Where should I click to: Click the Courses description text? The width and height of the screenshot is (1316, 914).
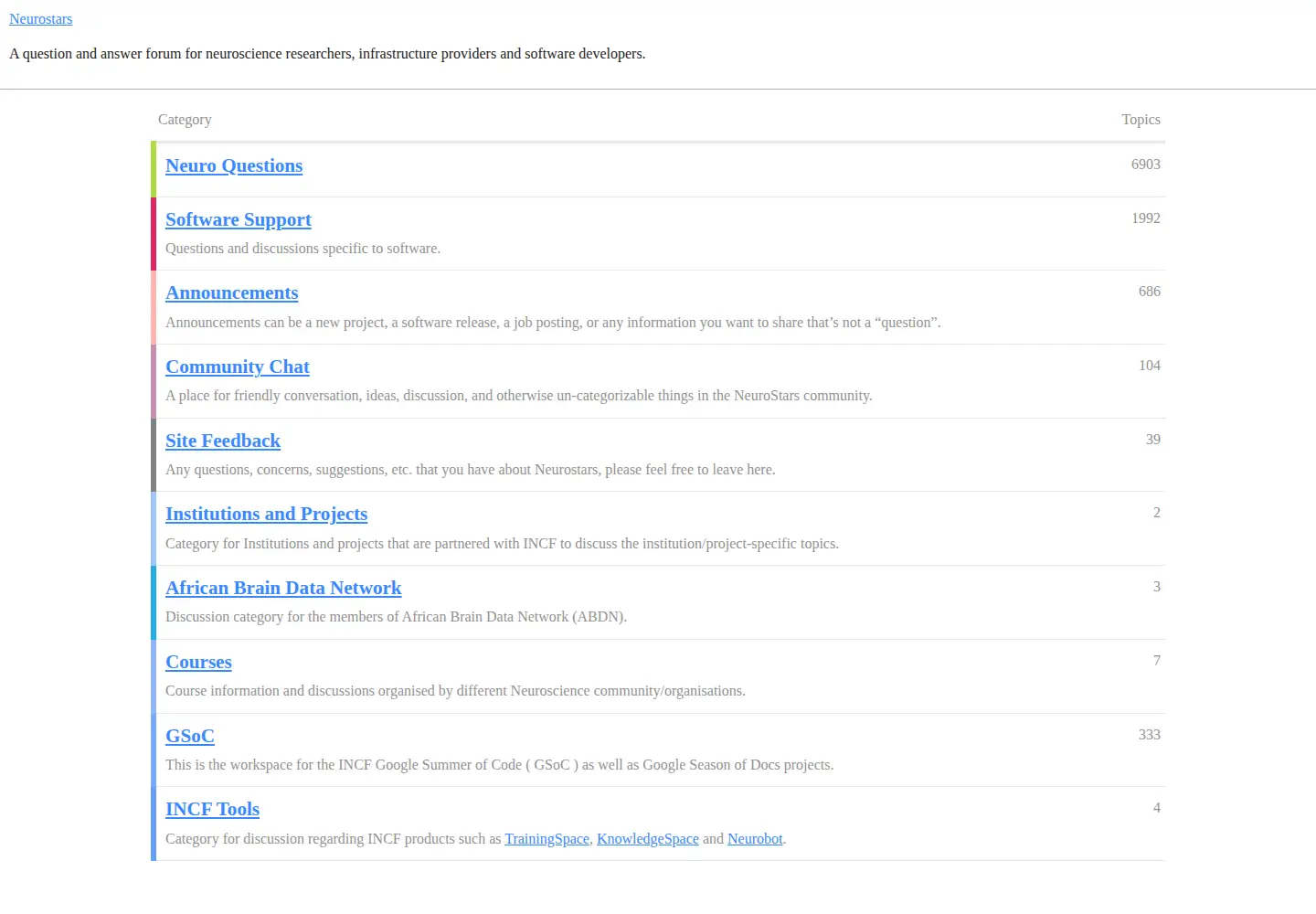[455, 691]
